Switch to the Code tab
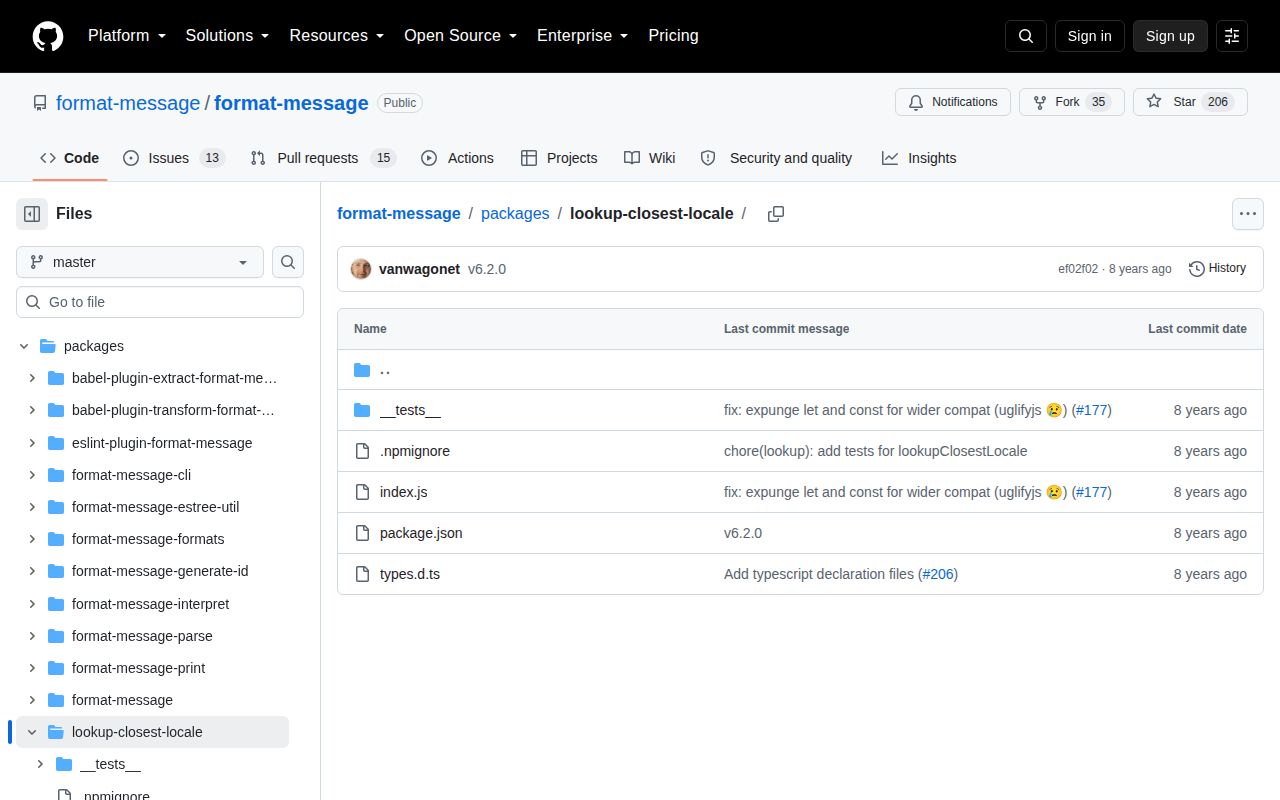1280x800 pixels. coord(69,158)
